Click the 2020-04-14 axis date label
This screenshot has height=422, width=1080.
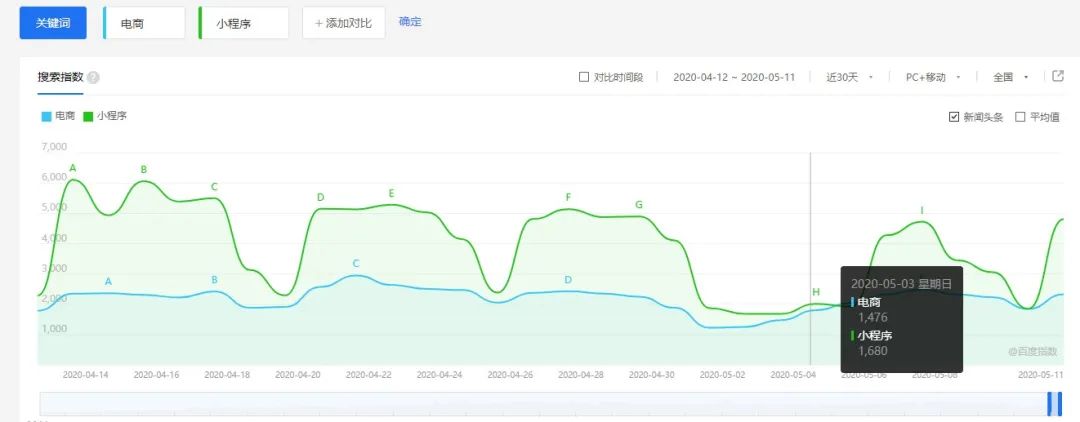coord(85,375)
